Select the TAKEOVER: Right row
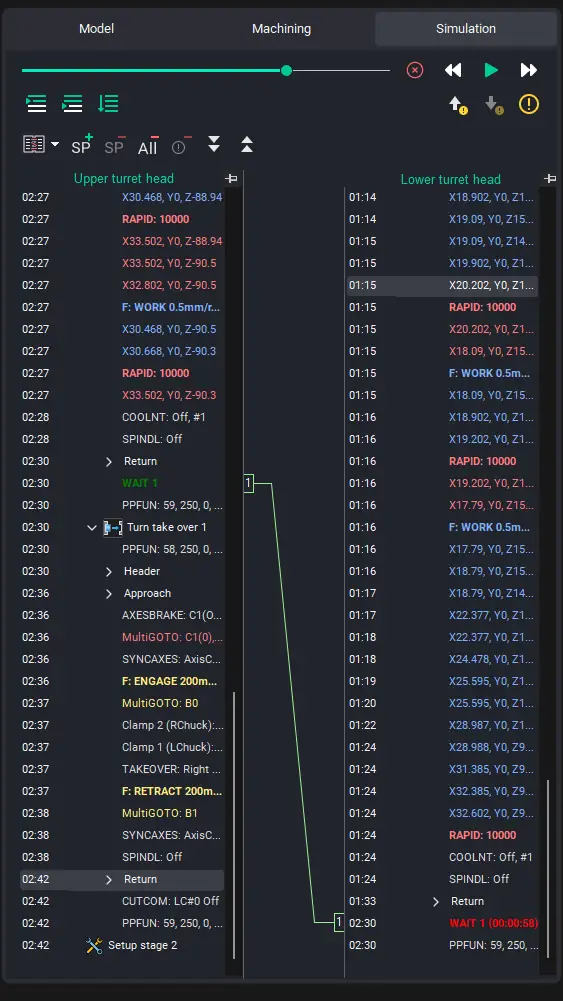This screenshot has width=563, height=1001. (x=122, y=769)
